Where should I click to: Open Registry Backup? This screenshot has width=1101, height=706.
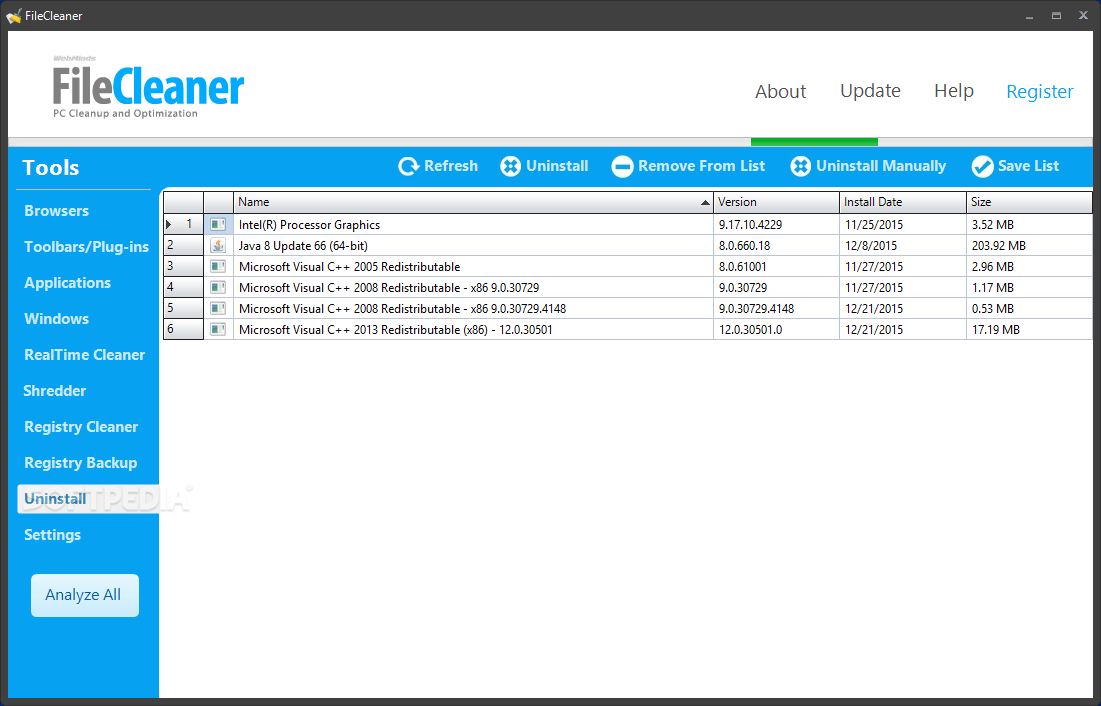point(80,463)
